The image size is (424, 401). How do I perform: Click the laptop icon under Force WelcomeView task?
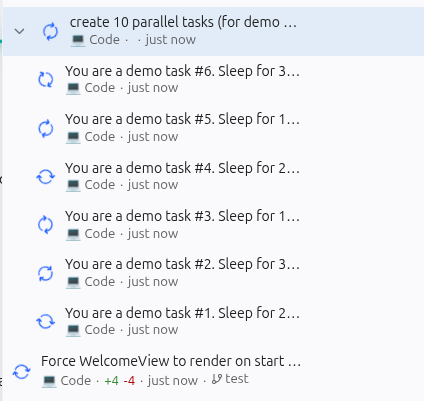(x=49, y=381)
